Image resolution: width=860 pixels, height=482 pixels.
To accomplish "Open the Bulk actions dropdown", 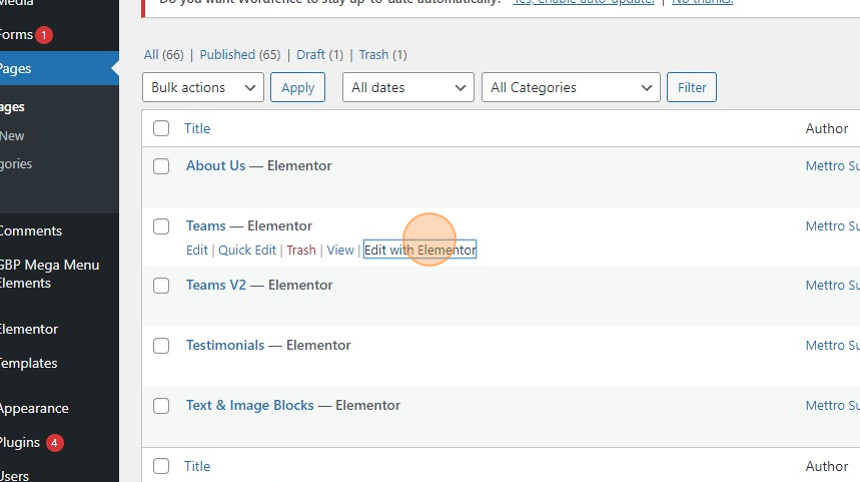I will [203, 87].
